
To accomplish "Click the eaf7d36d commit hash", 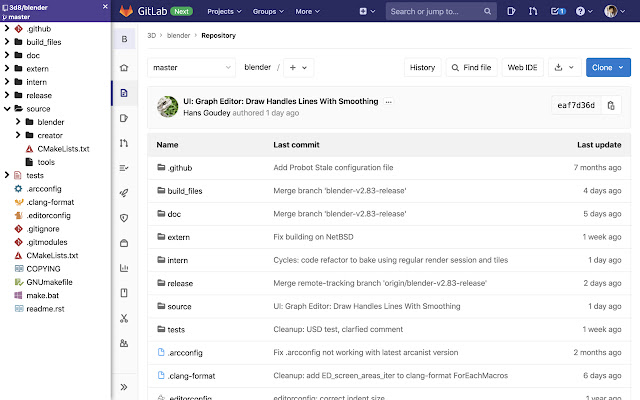I will [x=576, y=105].
